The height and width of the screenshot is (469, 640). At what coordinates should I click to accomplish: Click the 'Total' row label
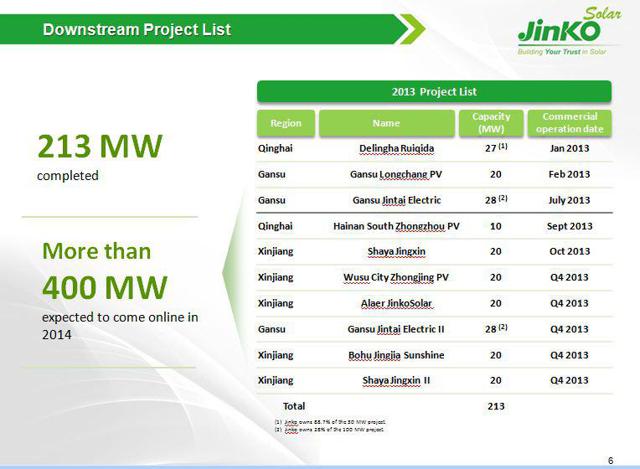(x=294, y=406)
